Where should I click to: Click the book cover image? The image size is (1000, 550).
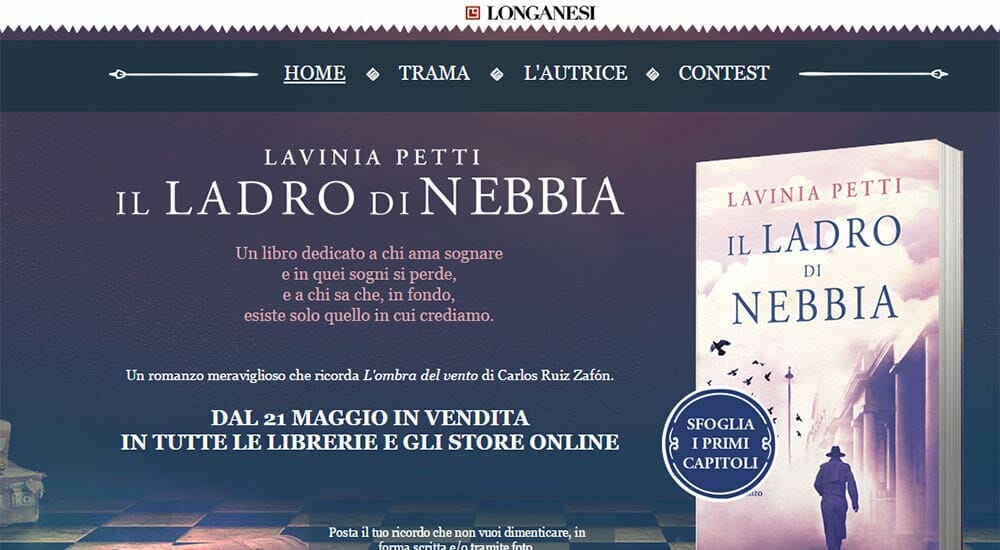829,345
